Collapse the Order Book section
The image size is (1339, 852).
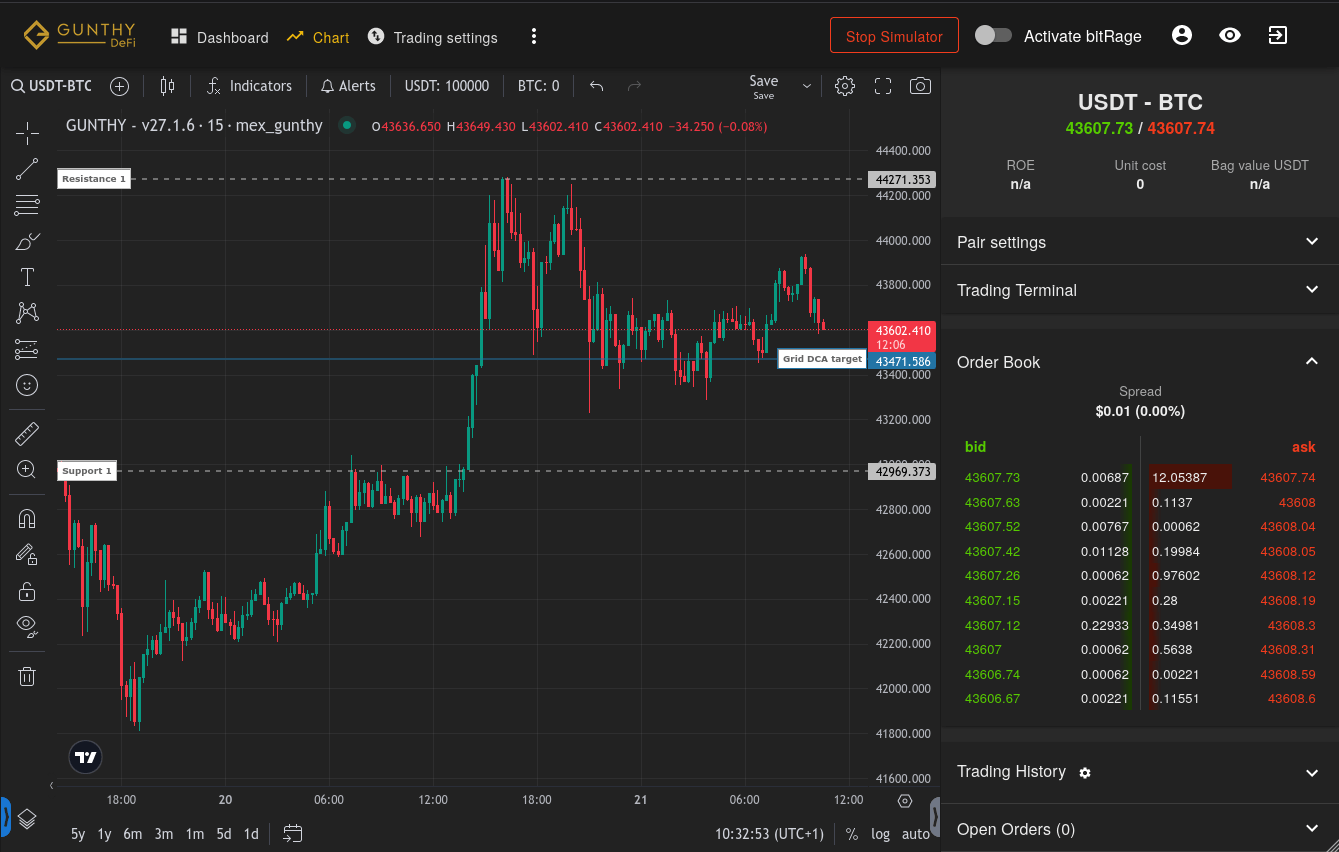click(x=1140, y=362)
